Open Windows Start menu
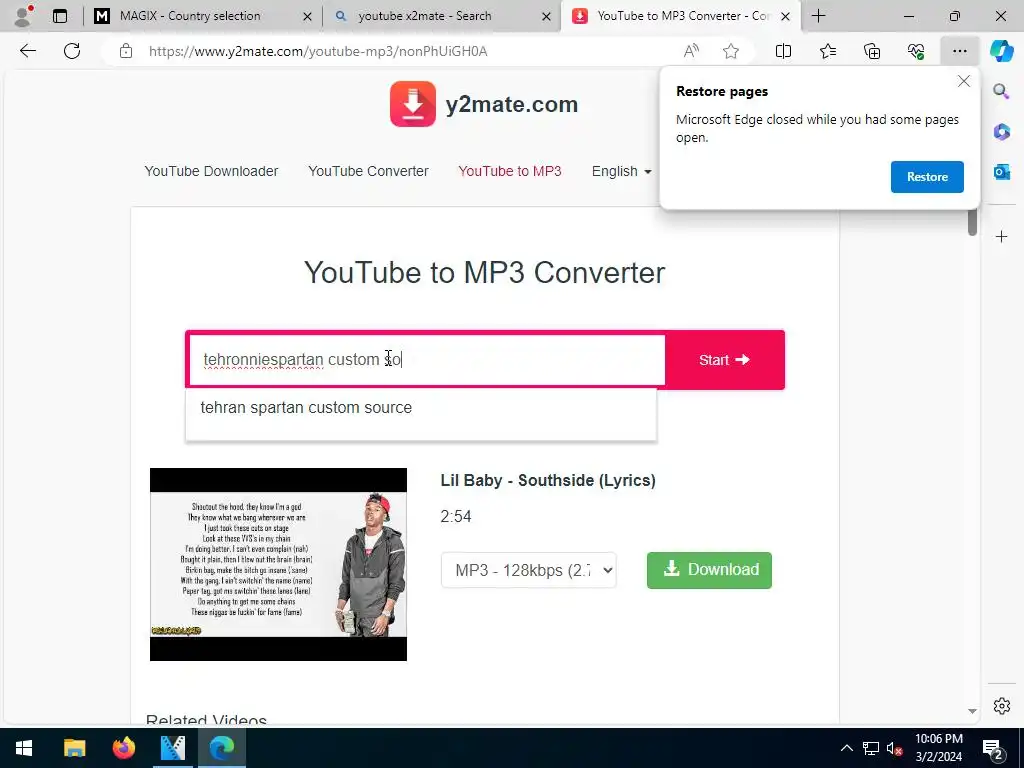 [x=24, y=748]
